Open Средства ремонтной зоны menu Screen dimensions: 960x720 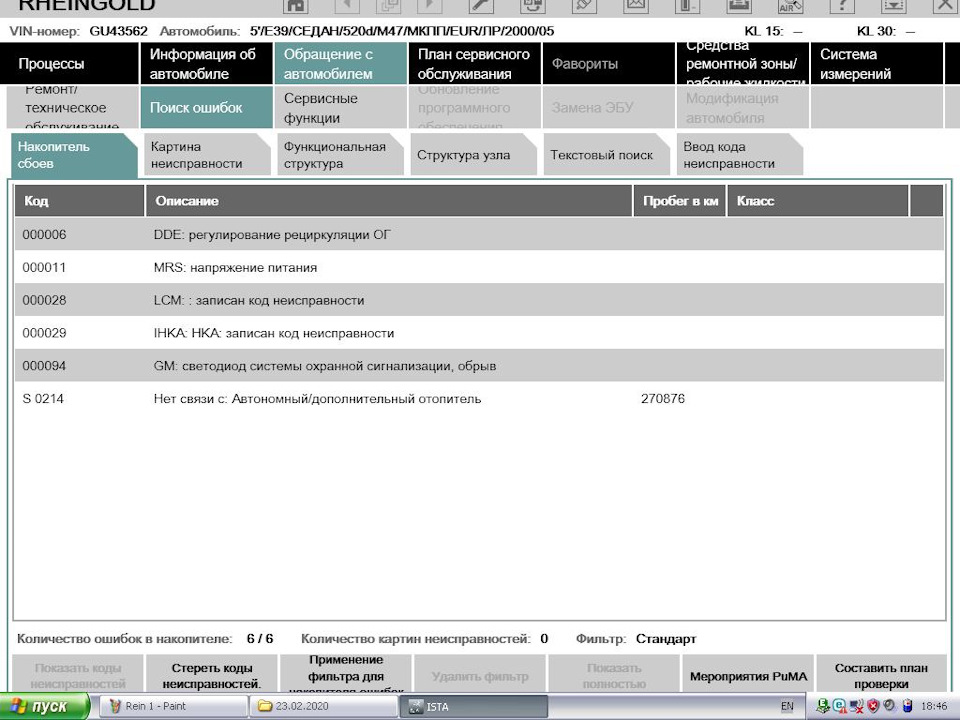[741, 64]
